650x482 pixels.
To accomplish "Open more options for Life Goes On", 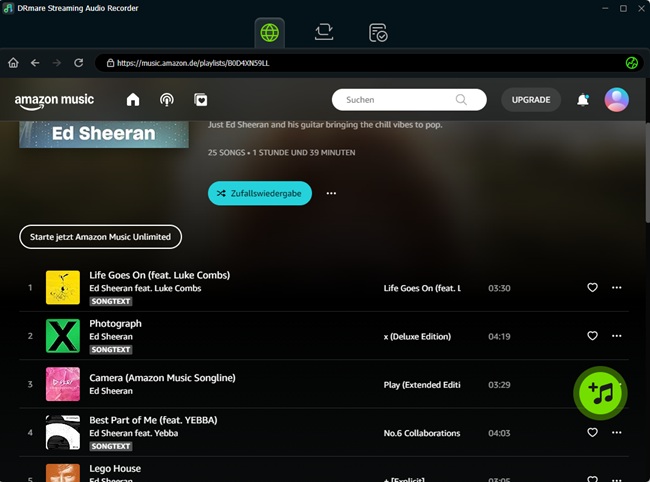I will (x=616, y=287).
